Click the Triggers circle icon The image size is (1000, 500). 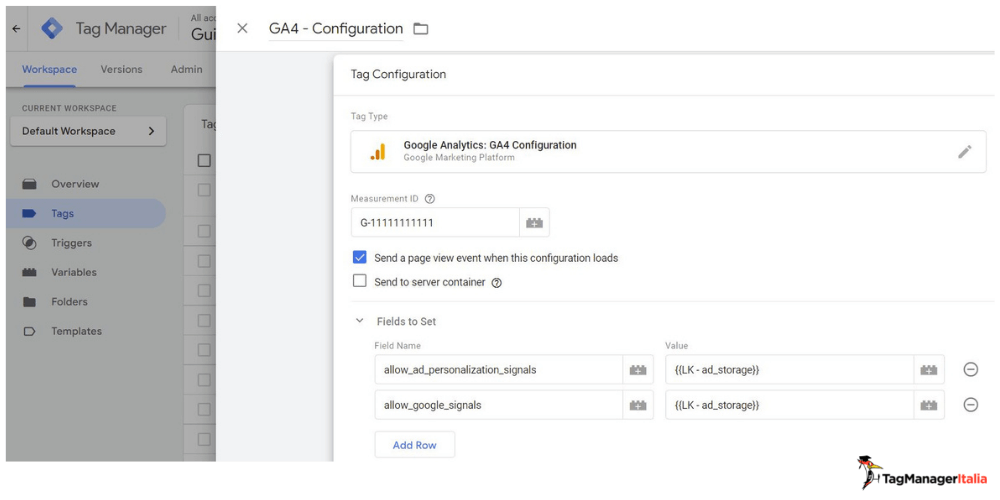click(x=29, y=243)
